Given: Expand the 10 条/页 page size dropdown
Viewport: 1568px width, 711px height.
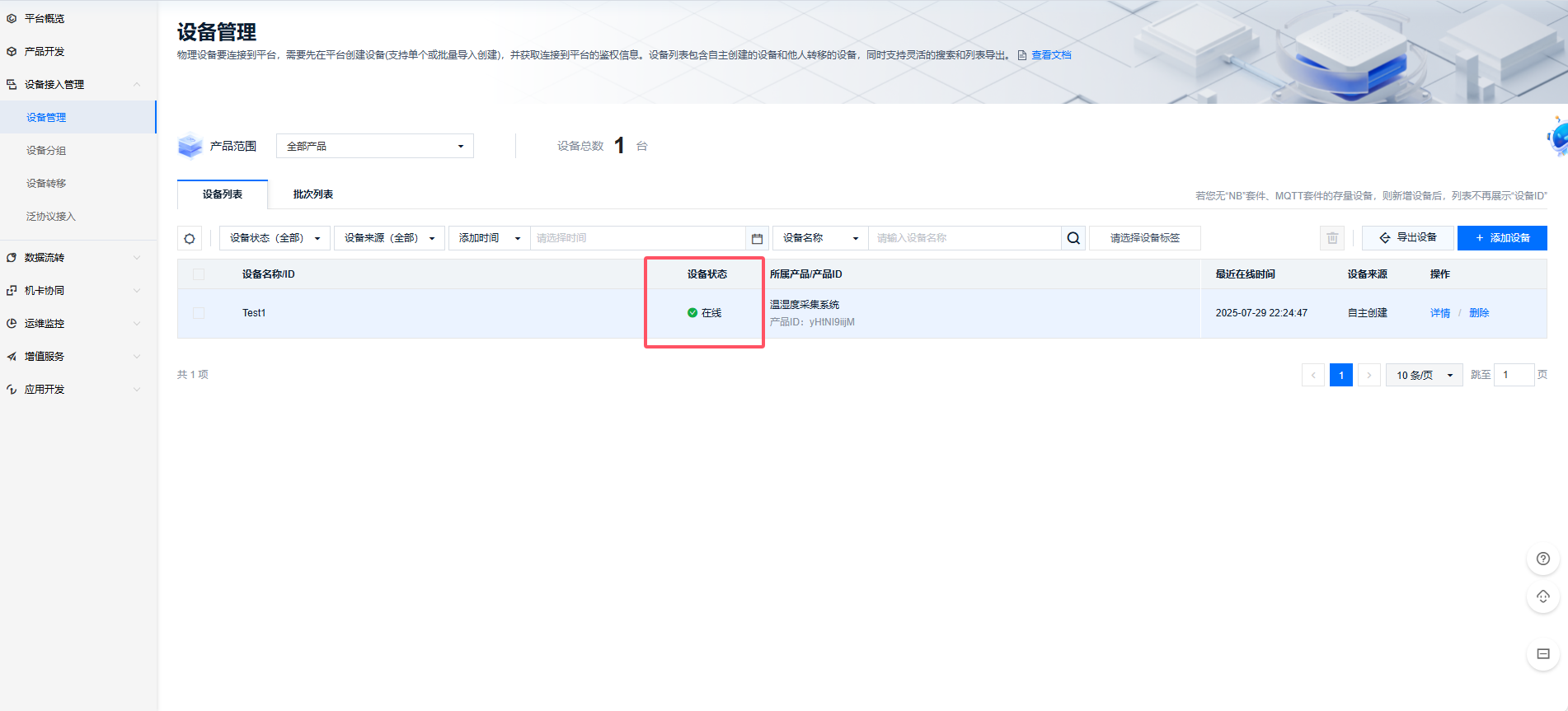Looking at the screenshot, I should pyautogui.click(x=1424, y=375).
